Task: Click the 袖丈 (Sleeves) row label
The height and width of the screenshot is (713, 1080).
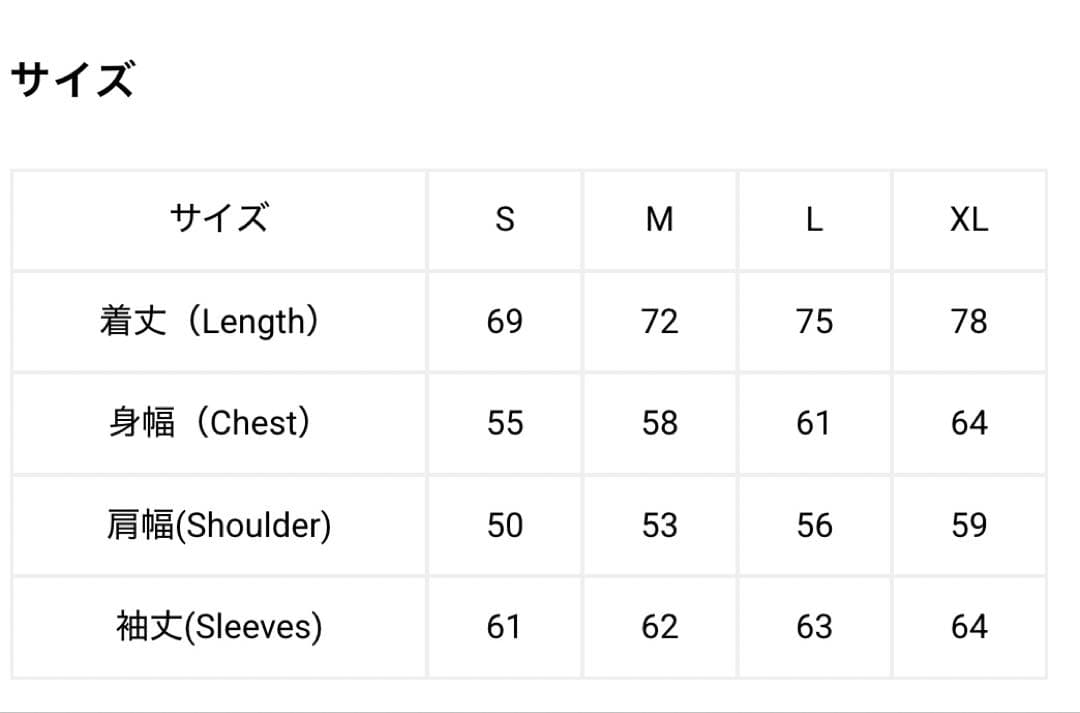Action: pyautogui.click(x=219, y=627)
